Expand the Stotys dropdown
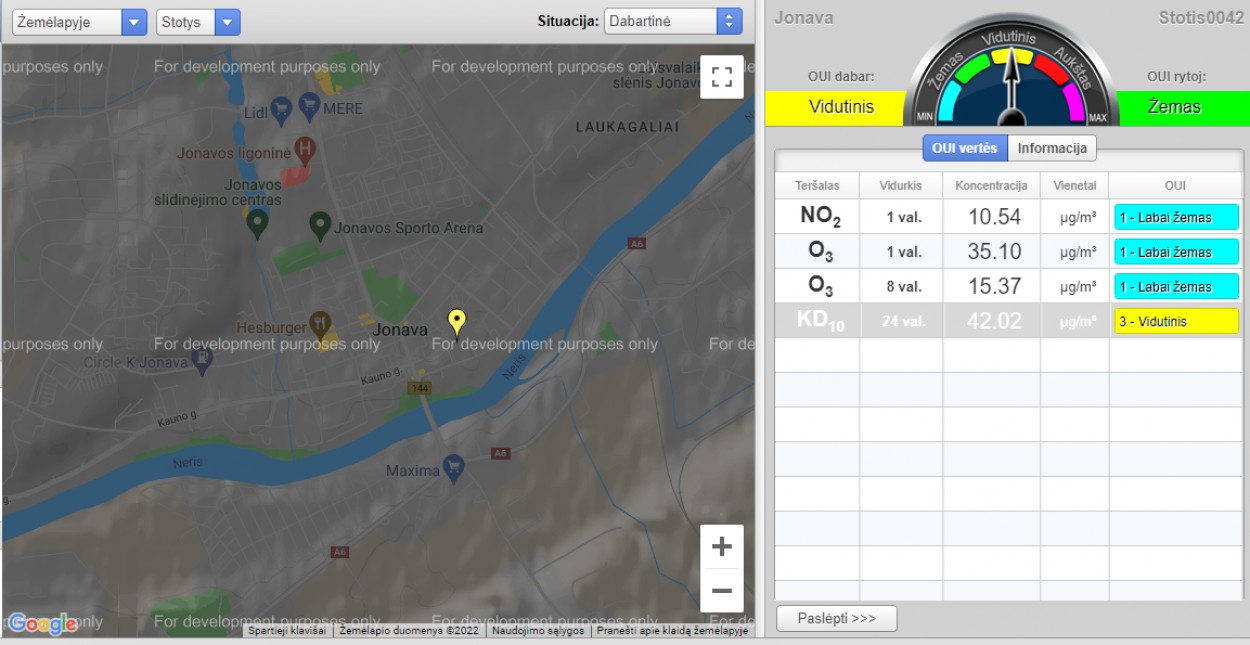The width and height of the screenshot is (1250, 645). (x=198, y=22)
